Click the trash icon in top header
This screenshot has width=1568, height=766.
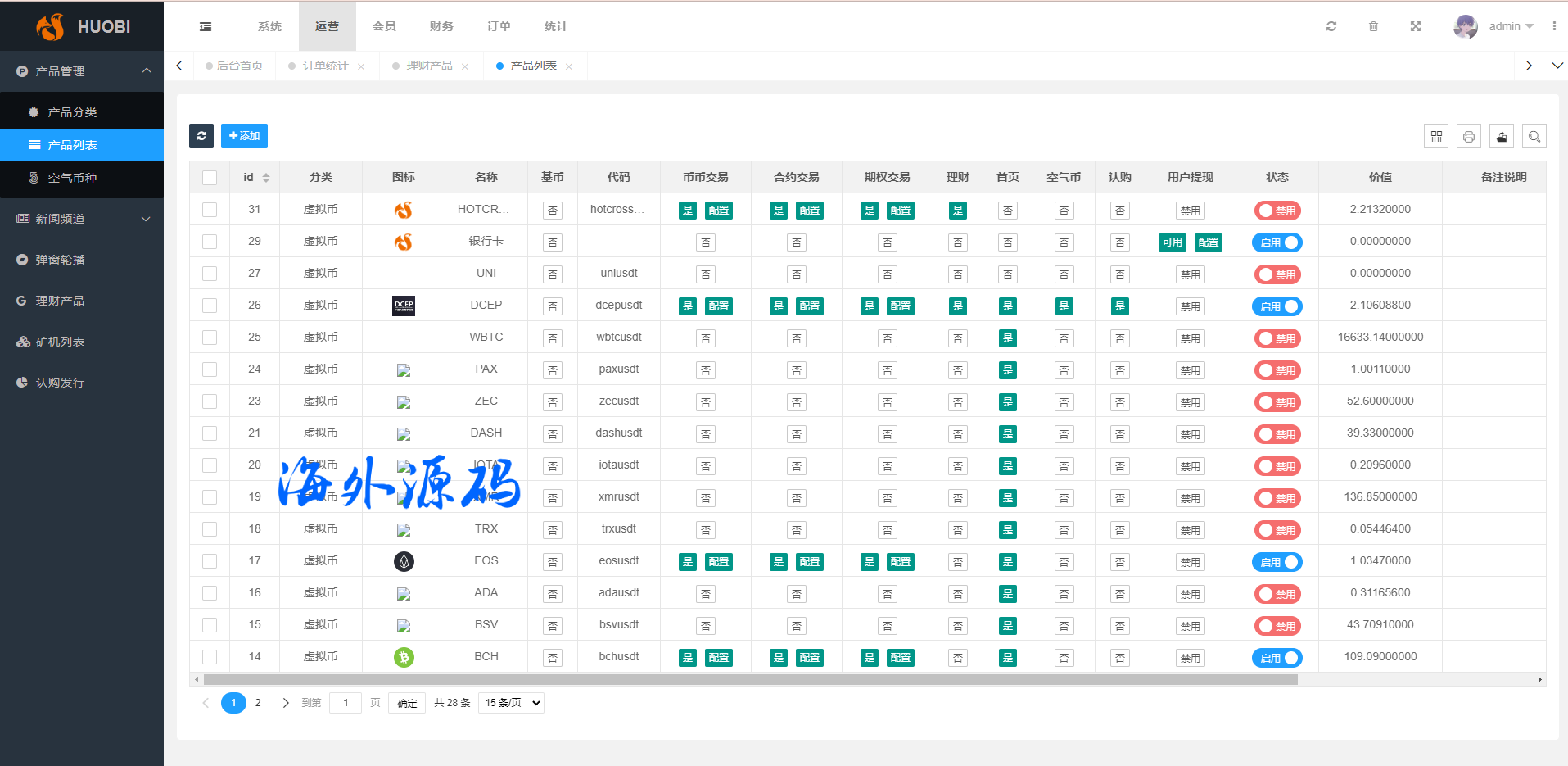pyautogui.click(x=1373, y=26)
